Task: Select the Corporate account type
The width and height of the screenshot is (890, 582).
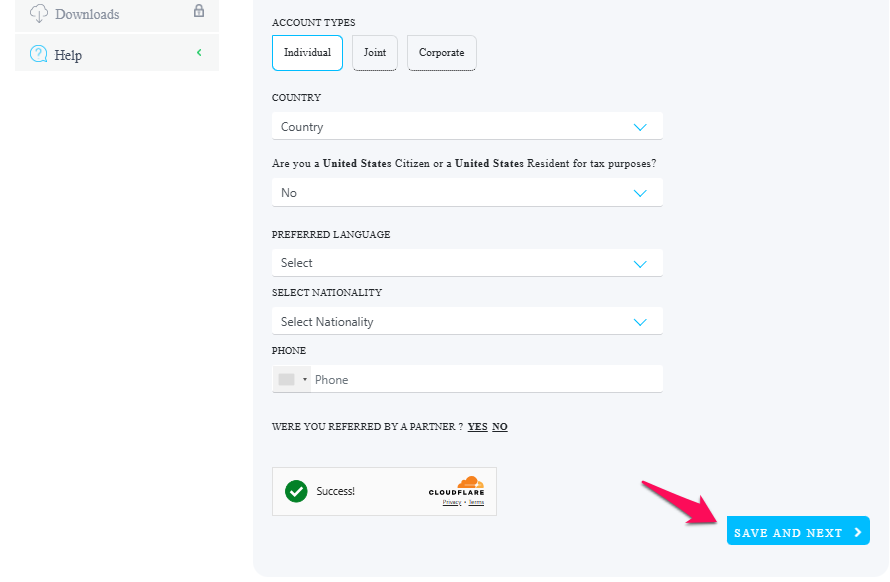Action: [442, 53]
